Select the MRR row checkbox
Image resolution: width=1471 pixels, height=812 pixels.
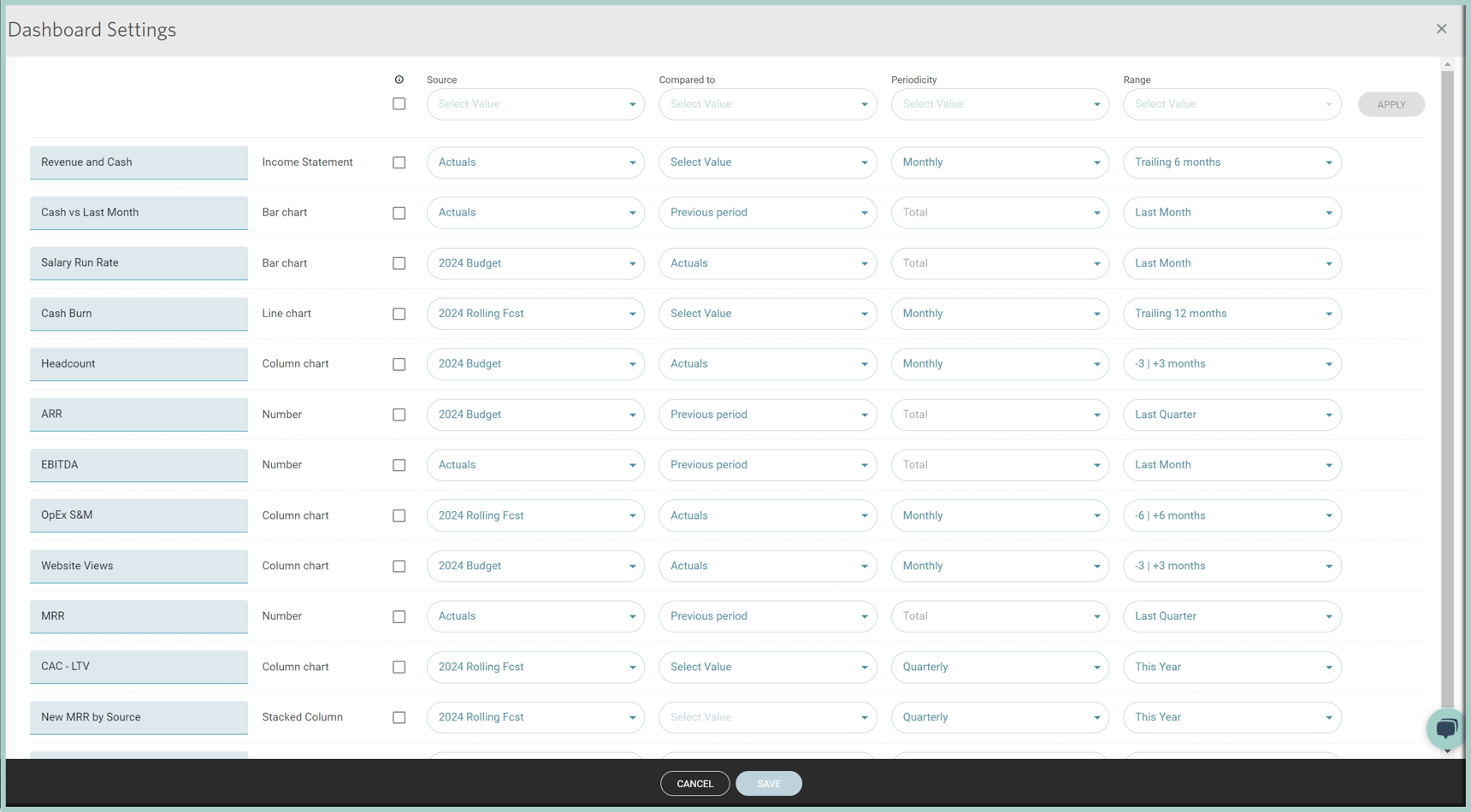coord(399,616)
